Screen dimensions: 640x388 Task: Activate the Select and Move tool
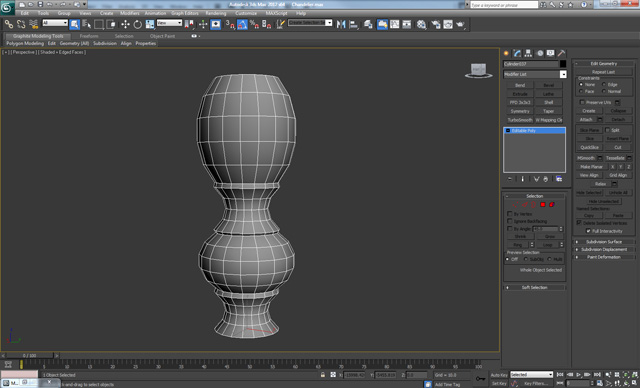tap(125, 24)
